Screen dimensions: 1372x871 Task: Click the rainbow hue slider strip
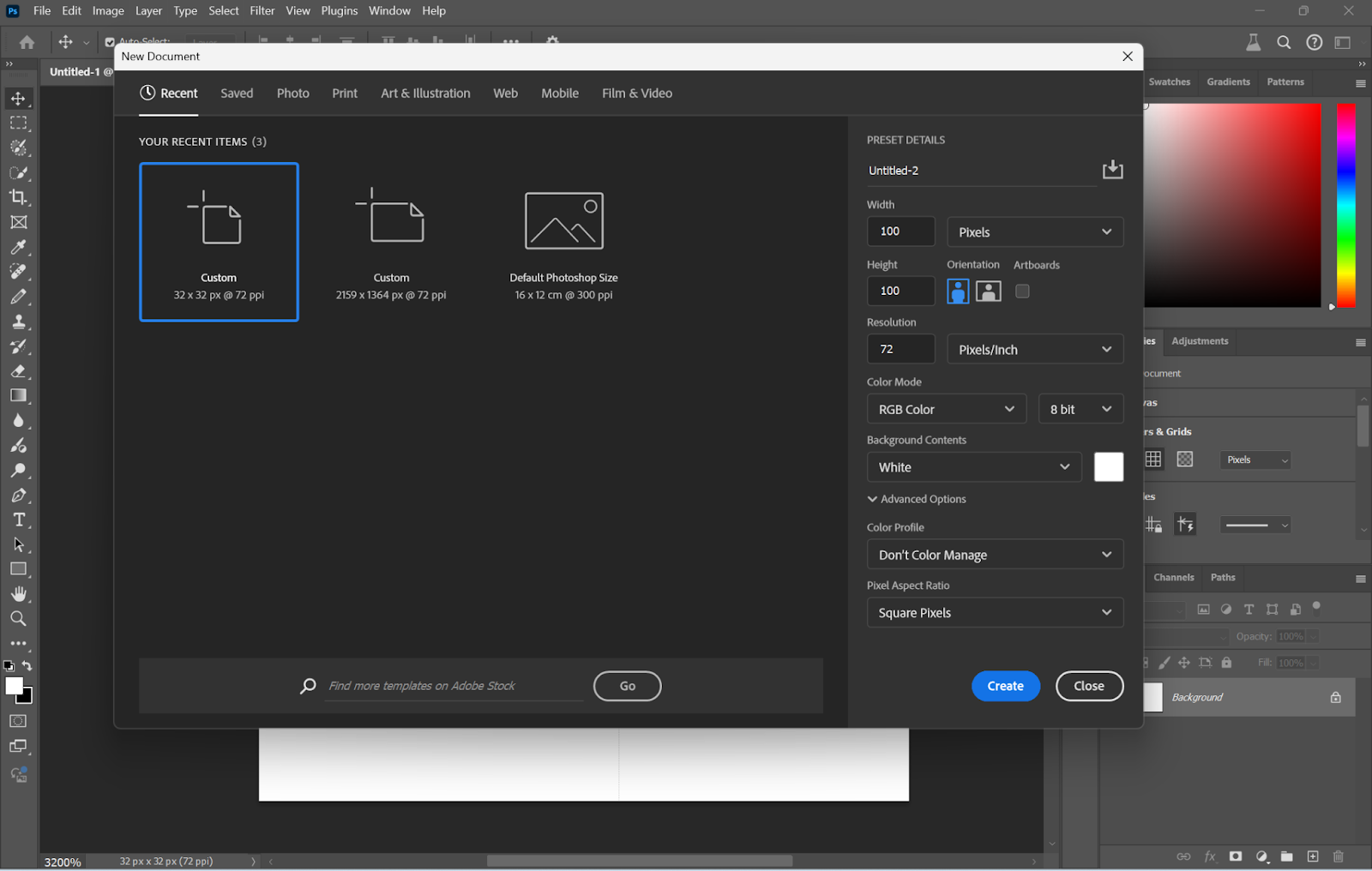pos(1346,206)
